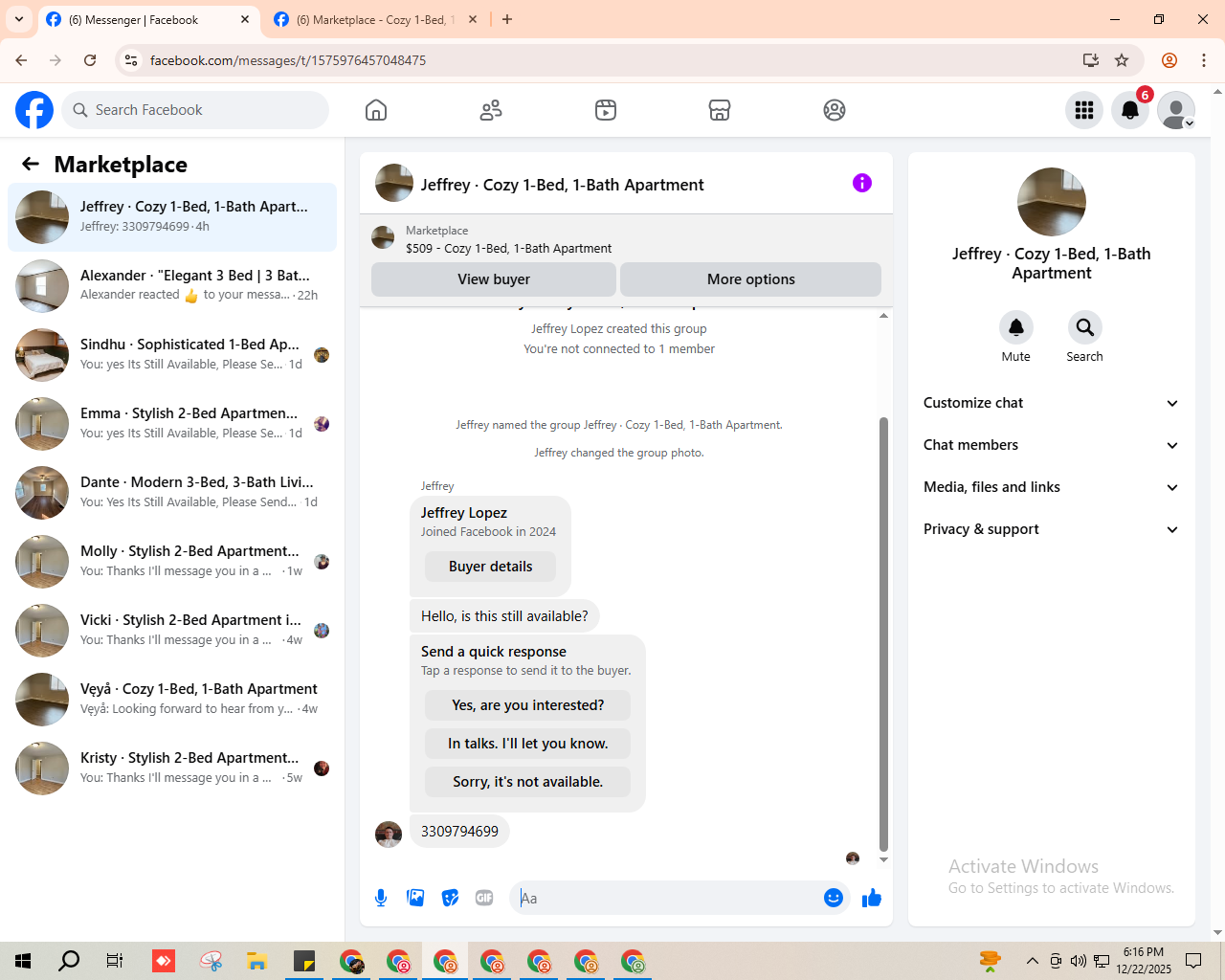
Task: Send quick response 'In talks. I'll let you know.'
Action: pyautogui.click(x=528, y=744)
